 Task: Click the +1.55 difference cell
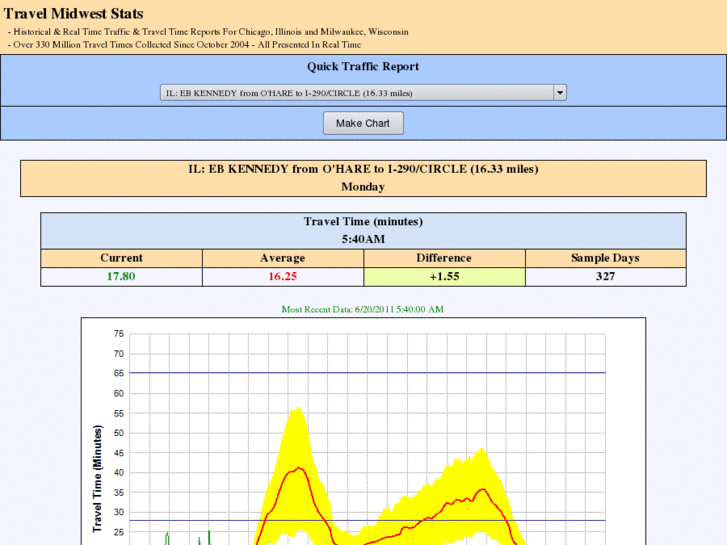444,276
